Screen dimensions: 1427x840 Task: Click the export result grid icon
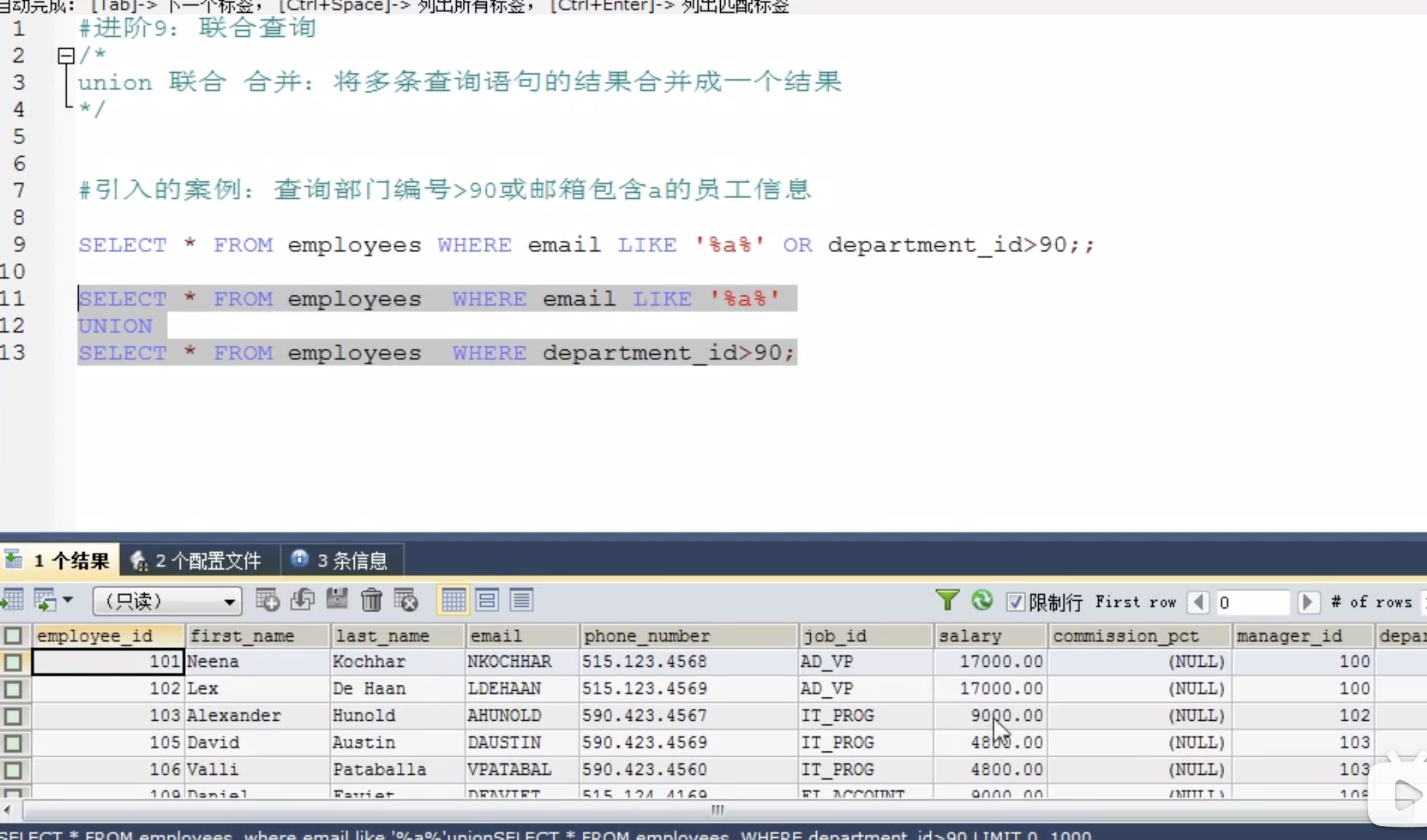[x=12, y=600]
